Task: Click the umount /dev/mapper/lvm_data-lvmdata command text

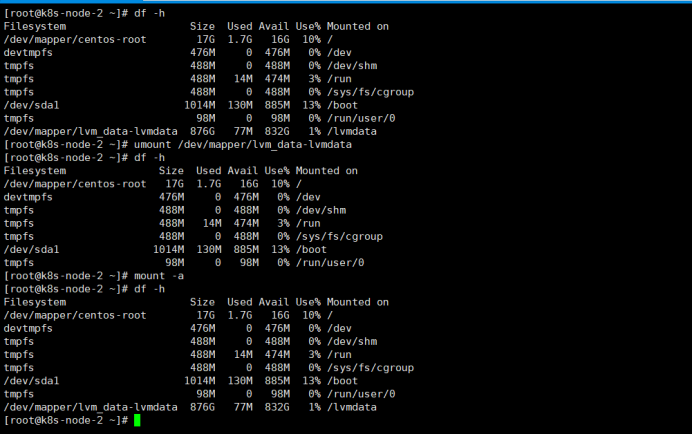Action: tap(243, 145)
